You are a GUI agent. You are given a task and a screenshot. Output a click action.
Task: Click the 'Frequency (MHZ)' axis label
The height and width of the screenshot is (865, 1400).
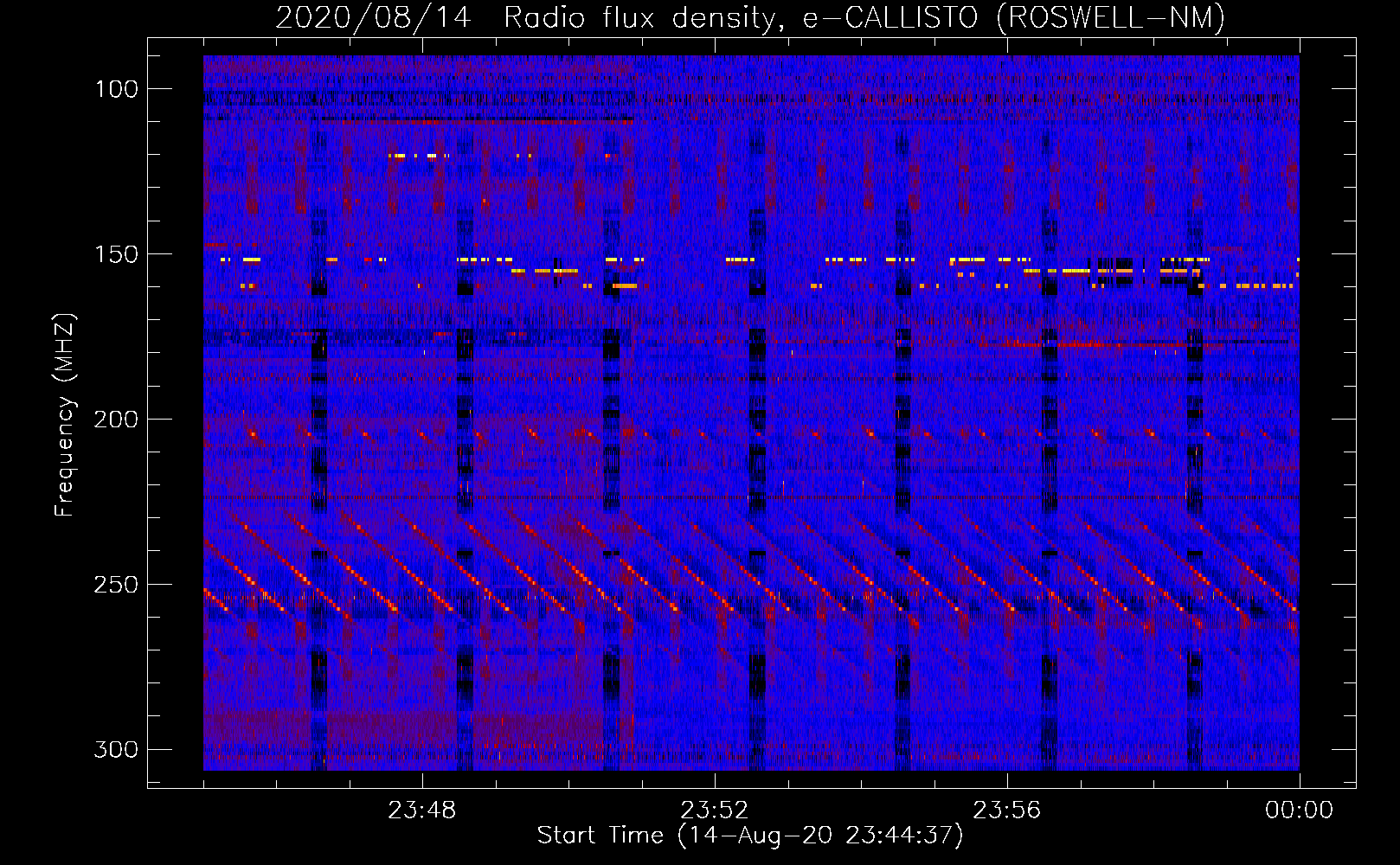pos(65,414)
